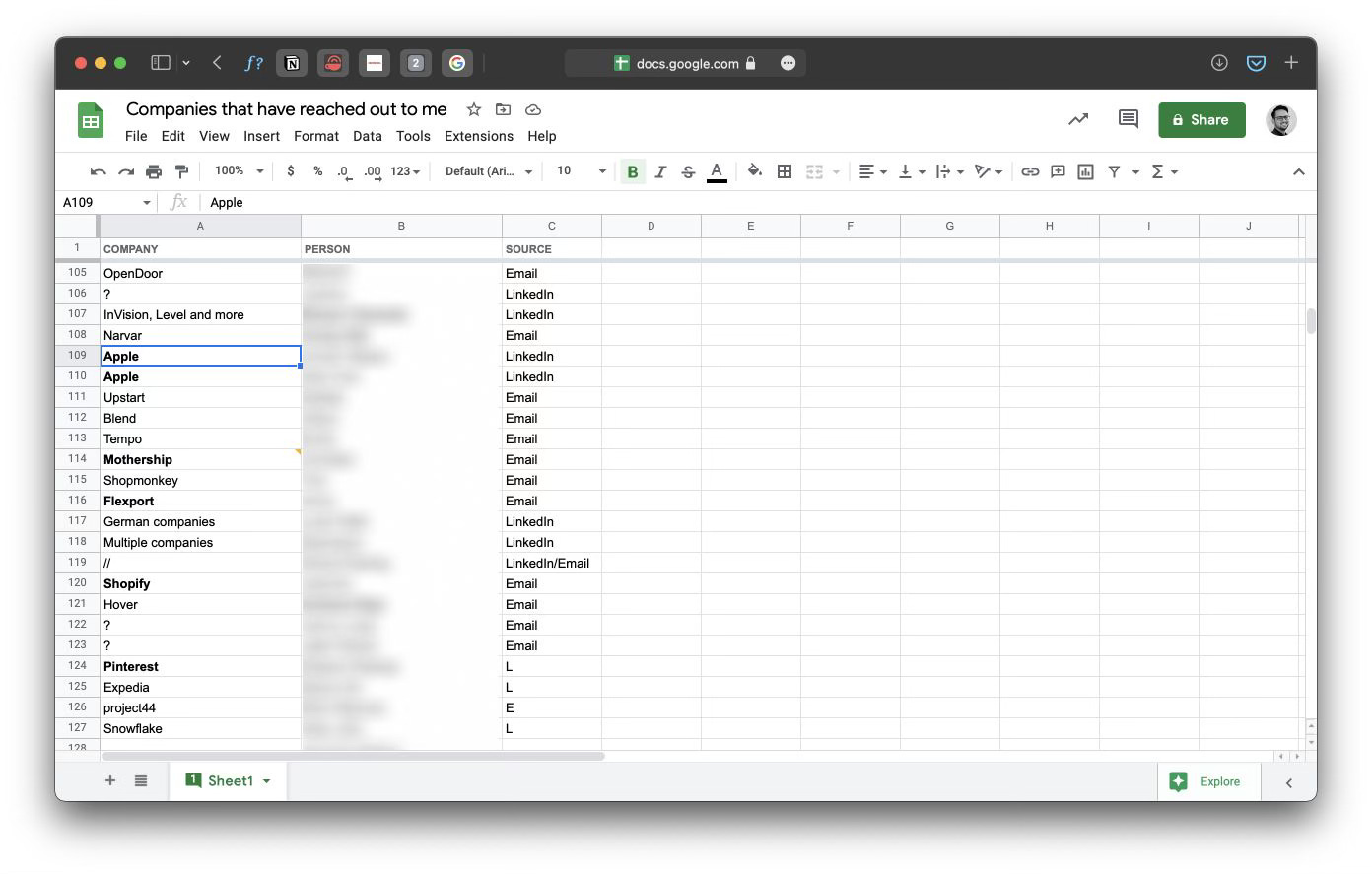Open the functions dropdown
1372x874 pixels.
tap(1164, 171)
